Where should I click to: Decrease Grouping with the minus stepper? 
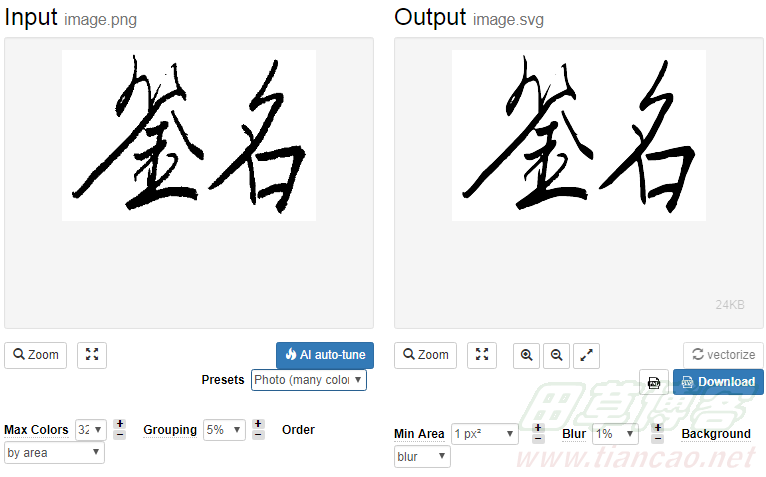click(258, 435)
